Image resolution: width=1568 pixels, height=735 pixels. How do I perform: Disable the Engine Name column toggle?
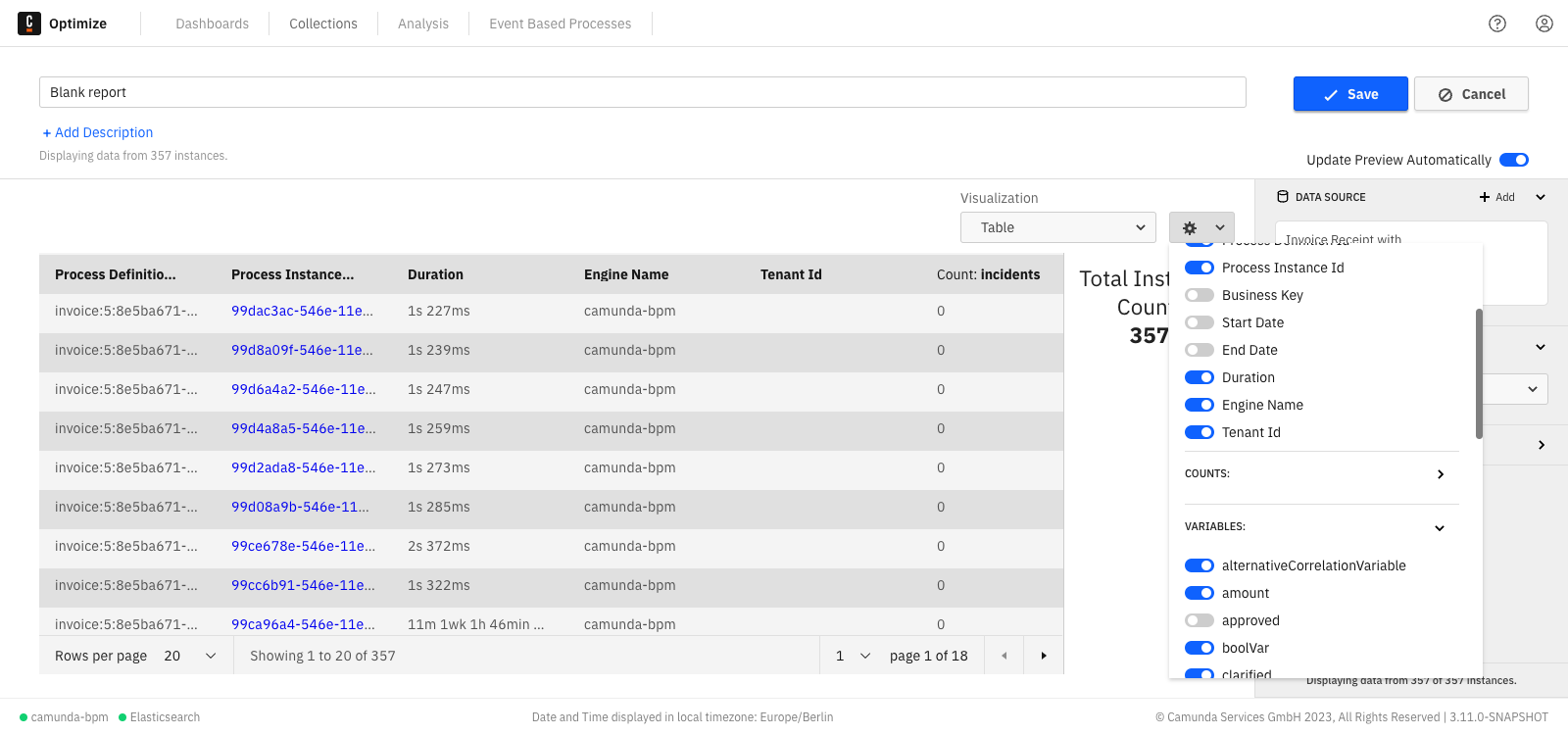tap(1200, 405)
